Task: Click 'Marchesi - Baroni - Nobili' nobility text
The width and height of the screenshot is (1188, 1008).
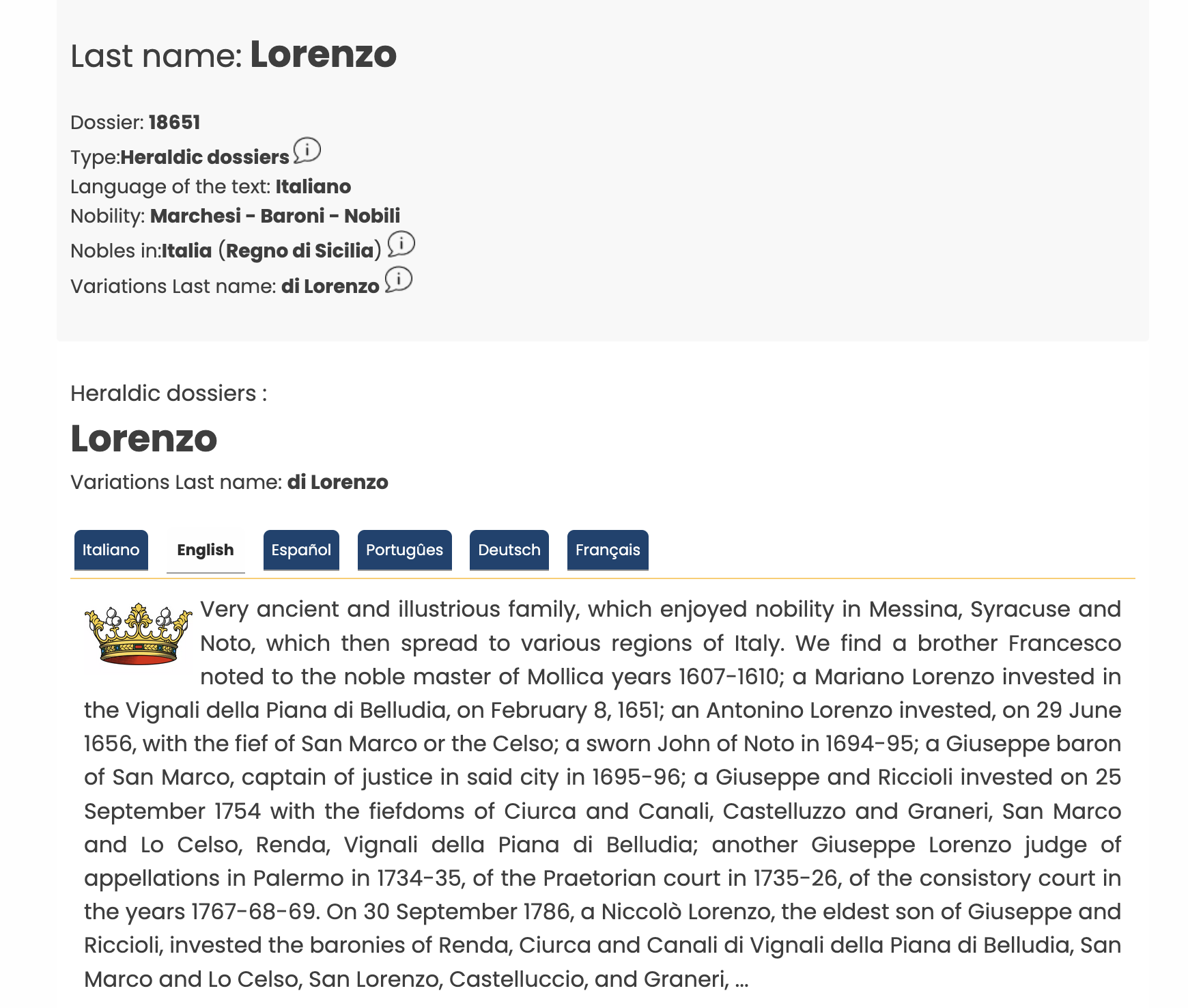Action: pyautogui.click(x=275, y=216)
